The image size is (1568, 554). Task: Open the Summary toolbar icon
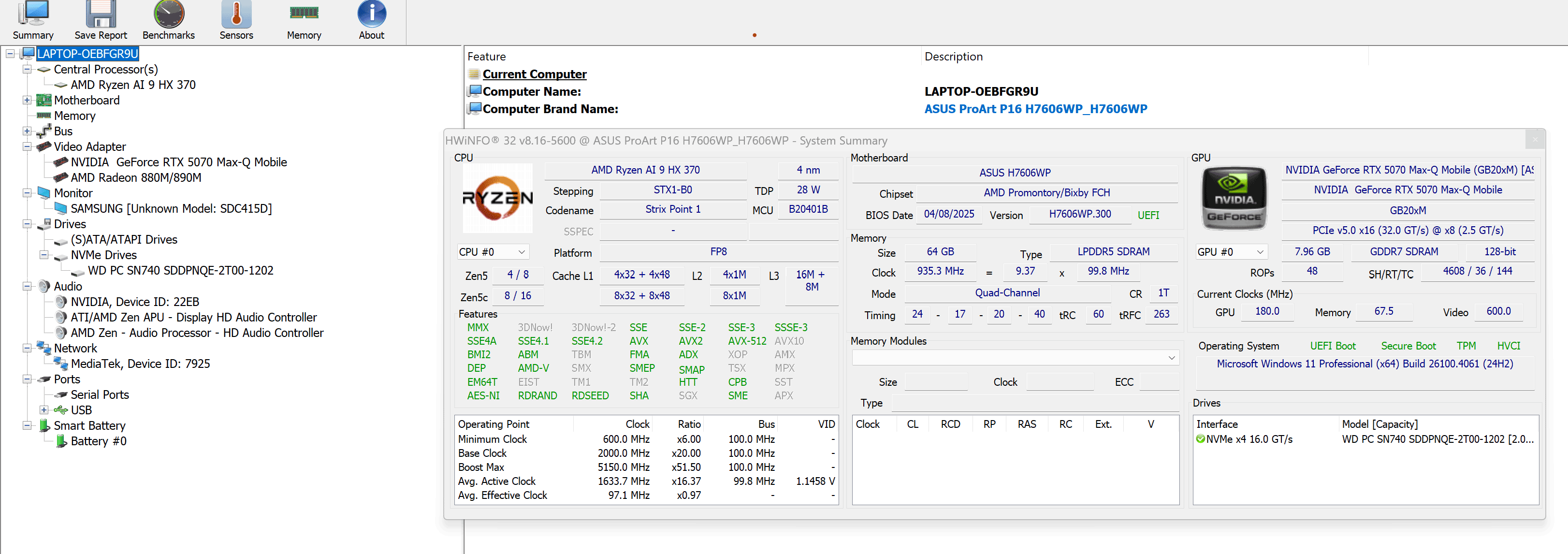coord(33,14)
